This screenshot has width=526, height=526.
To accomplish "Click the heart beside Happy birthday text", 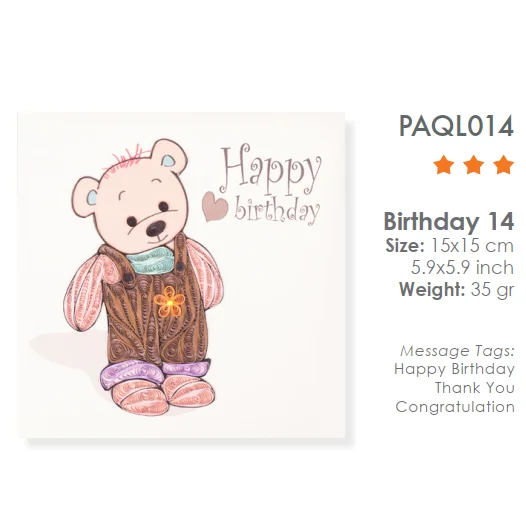I will click(215, 206).
